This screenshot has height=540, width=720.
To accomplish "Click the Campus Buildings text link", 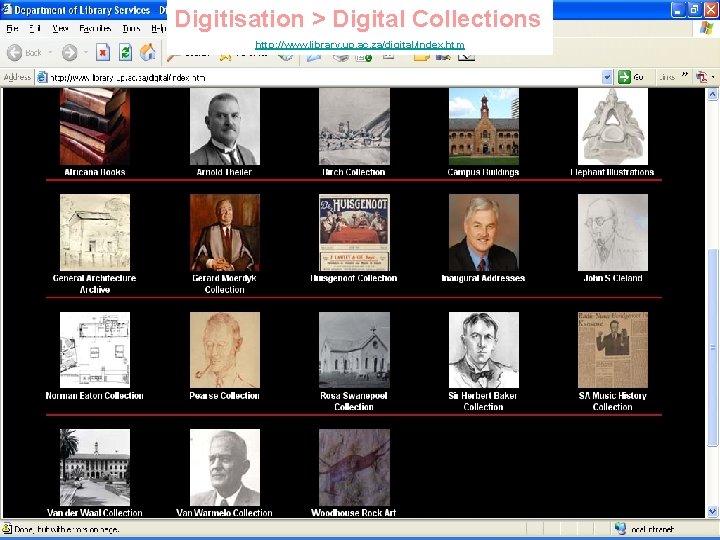I will click(483, 172).
